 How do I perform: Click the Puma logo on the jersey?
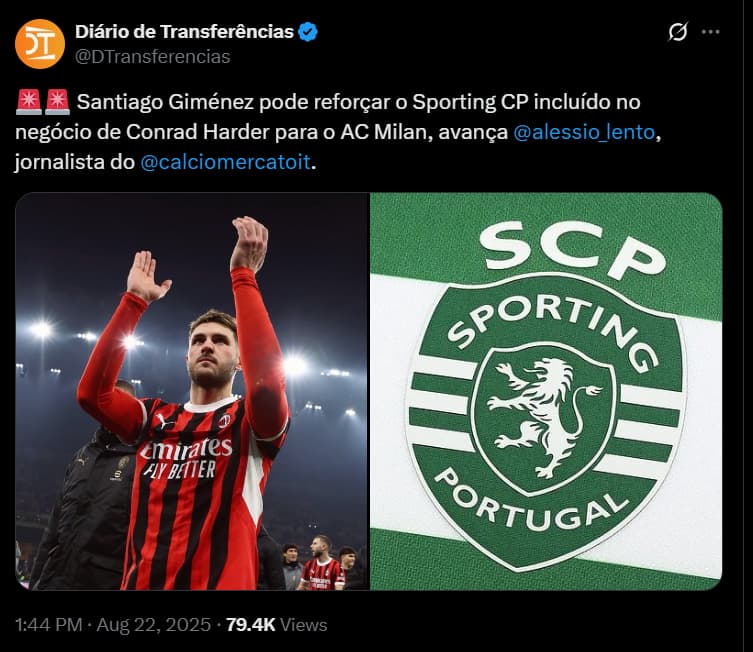[x=166, y=422]
